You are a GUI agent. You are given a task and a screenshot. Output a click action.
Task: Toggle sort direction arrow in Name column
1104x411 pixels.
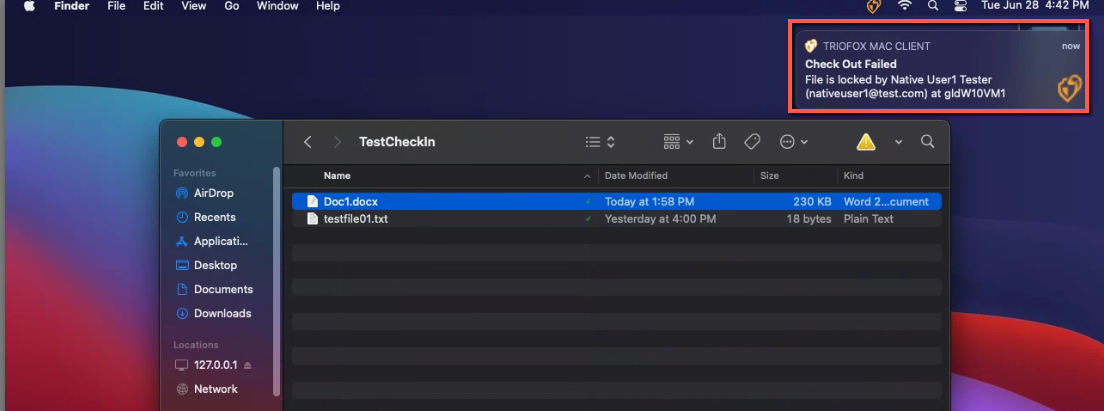(x=587, y=175)
